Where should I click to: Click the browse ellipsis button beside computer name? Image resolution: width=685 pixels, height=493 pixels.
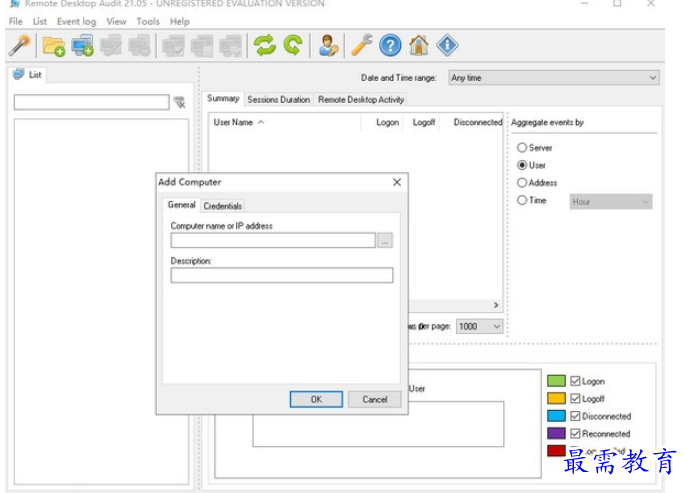coord(385,240)
